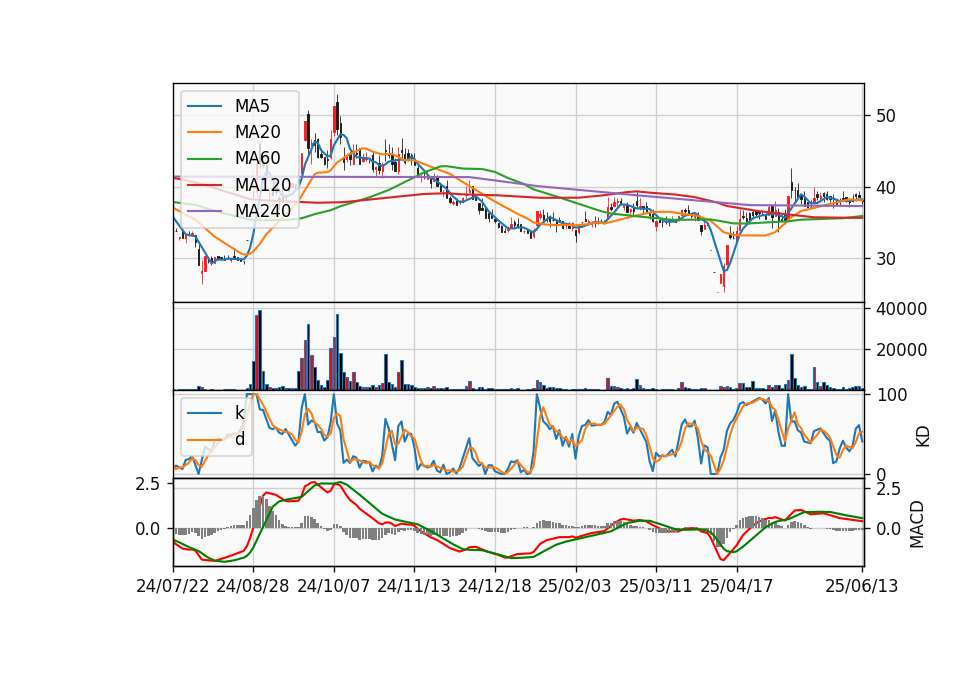
Task: Click the 25/03/11 date axis label
Action: (x=656, y=586)
